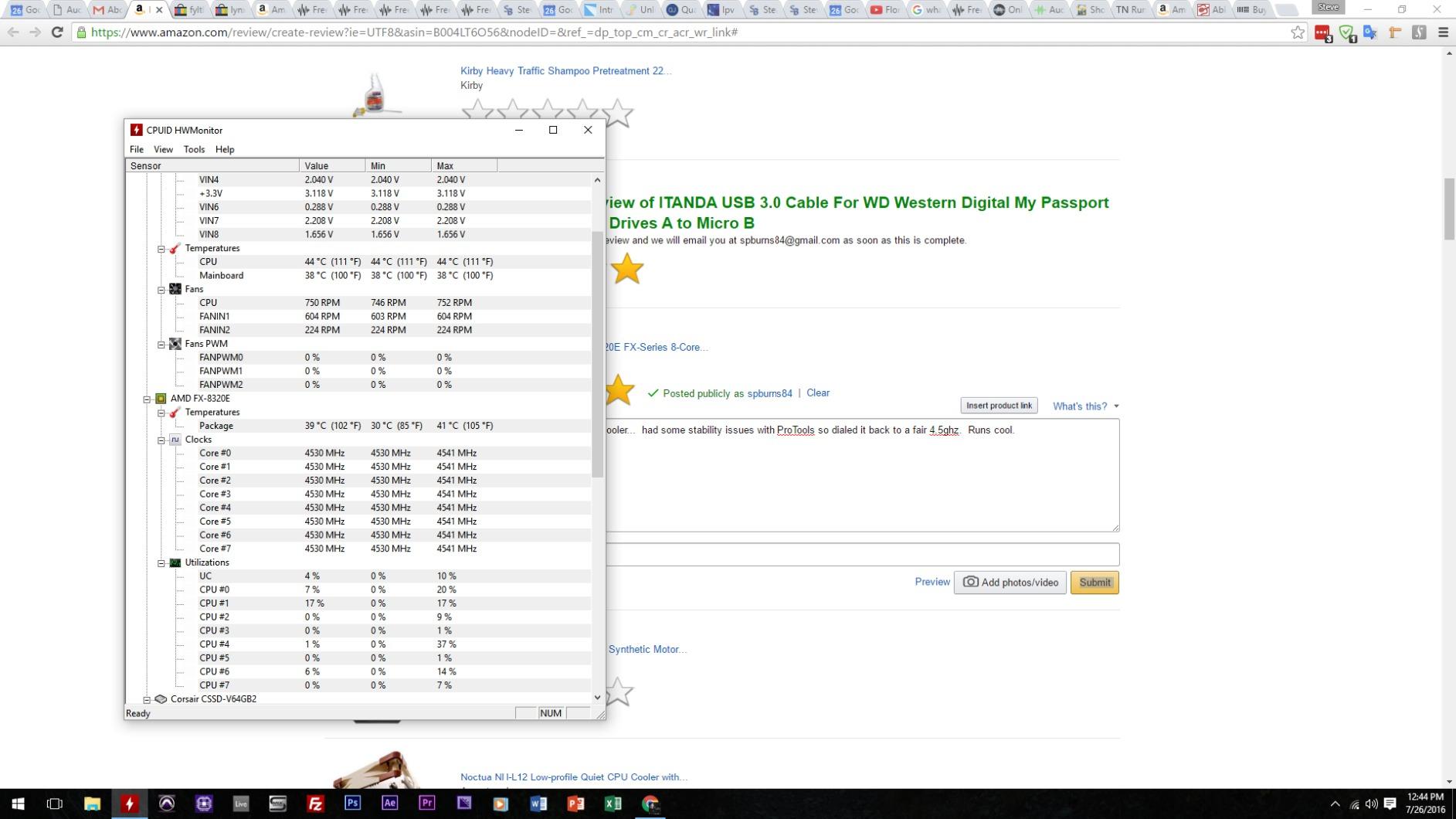Click the Kirby shampoo product thumbnail
The width and height of the screenshot is (1456, 819).
point(376,94)
